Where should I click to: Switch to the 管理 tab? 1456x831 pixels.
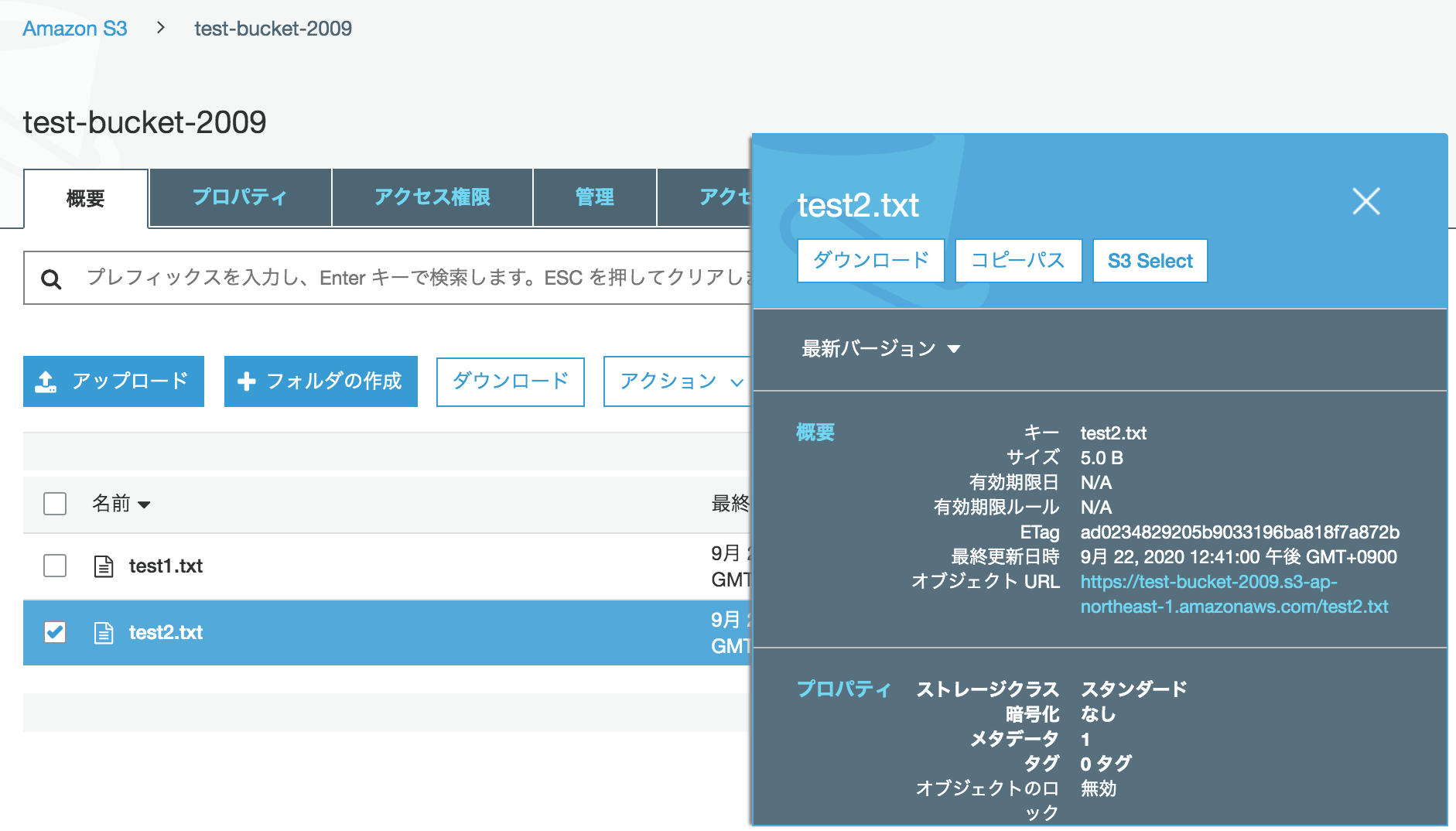tap(594, 197)
